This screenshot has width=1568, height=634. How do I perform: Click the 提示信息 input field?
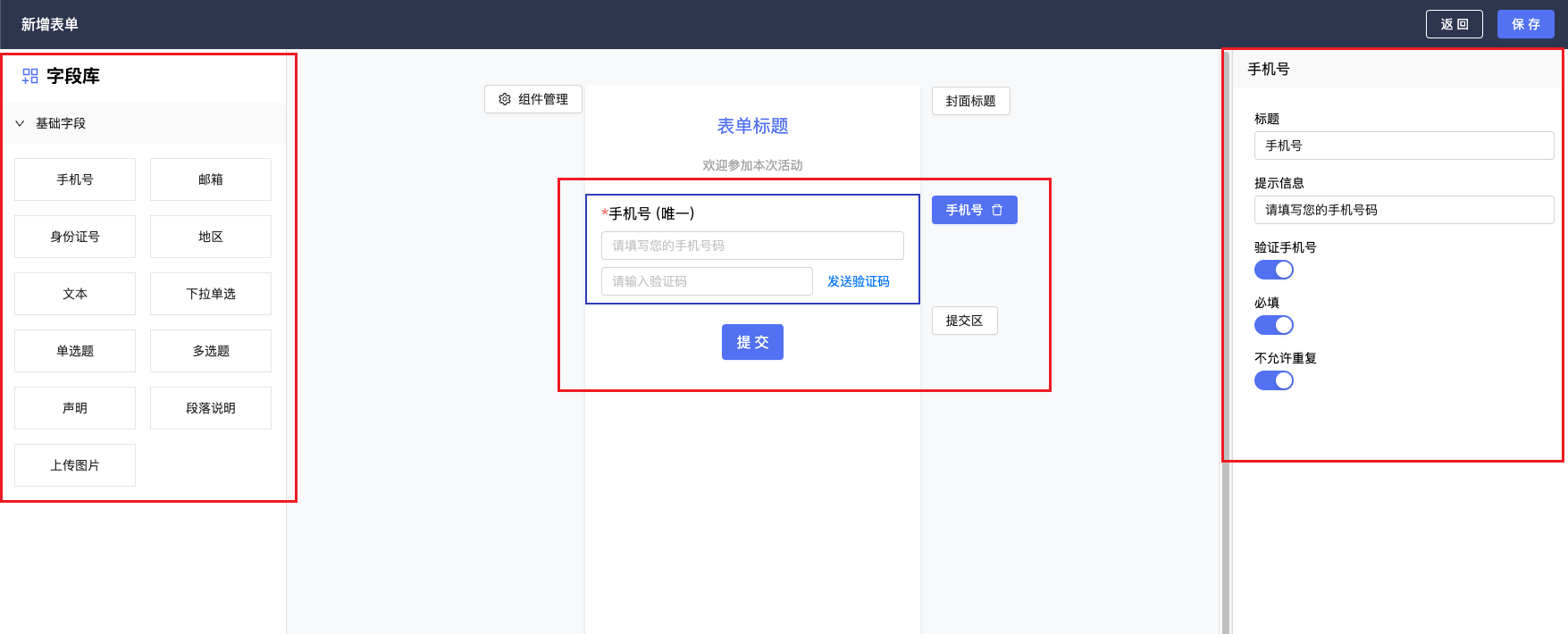point(1403,210)
